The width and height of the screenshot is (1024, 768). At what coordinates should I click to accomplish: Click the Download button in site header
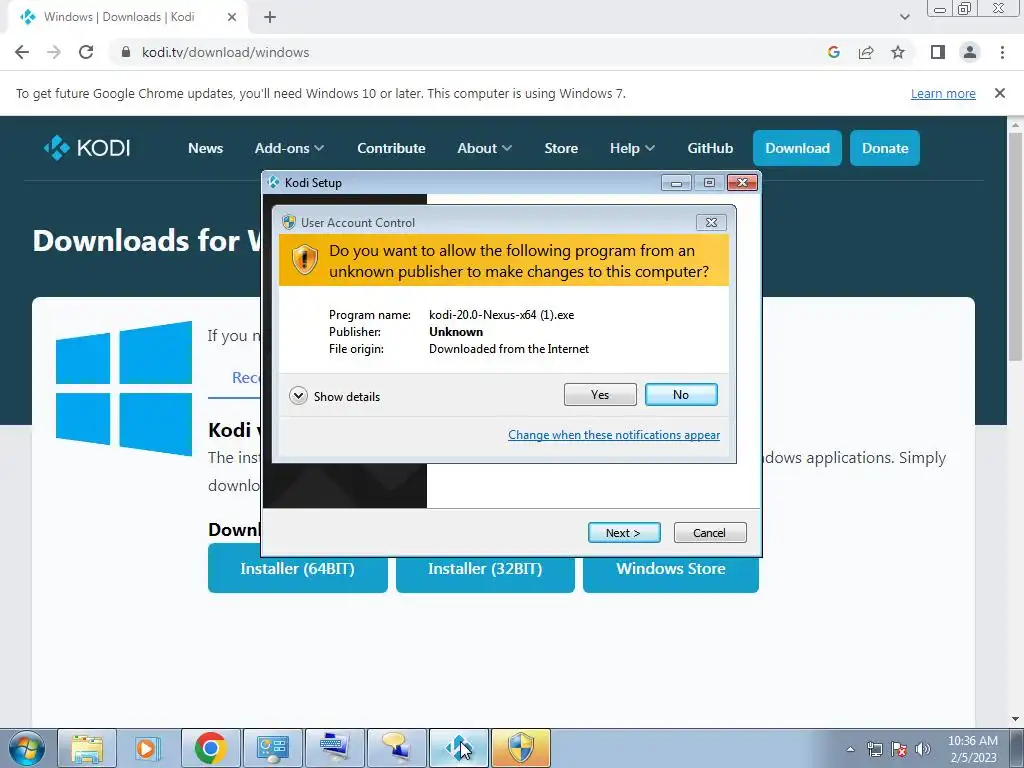[797, 148]
